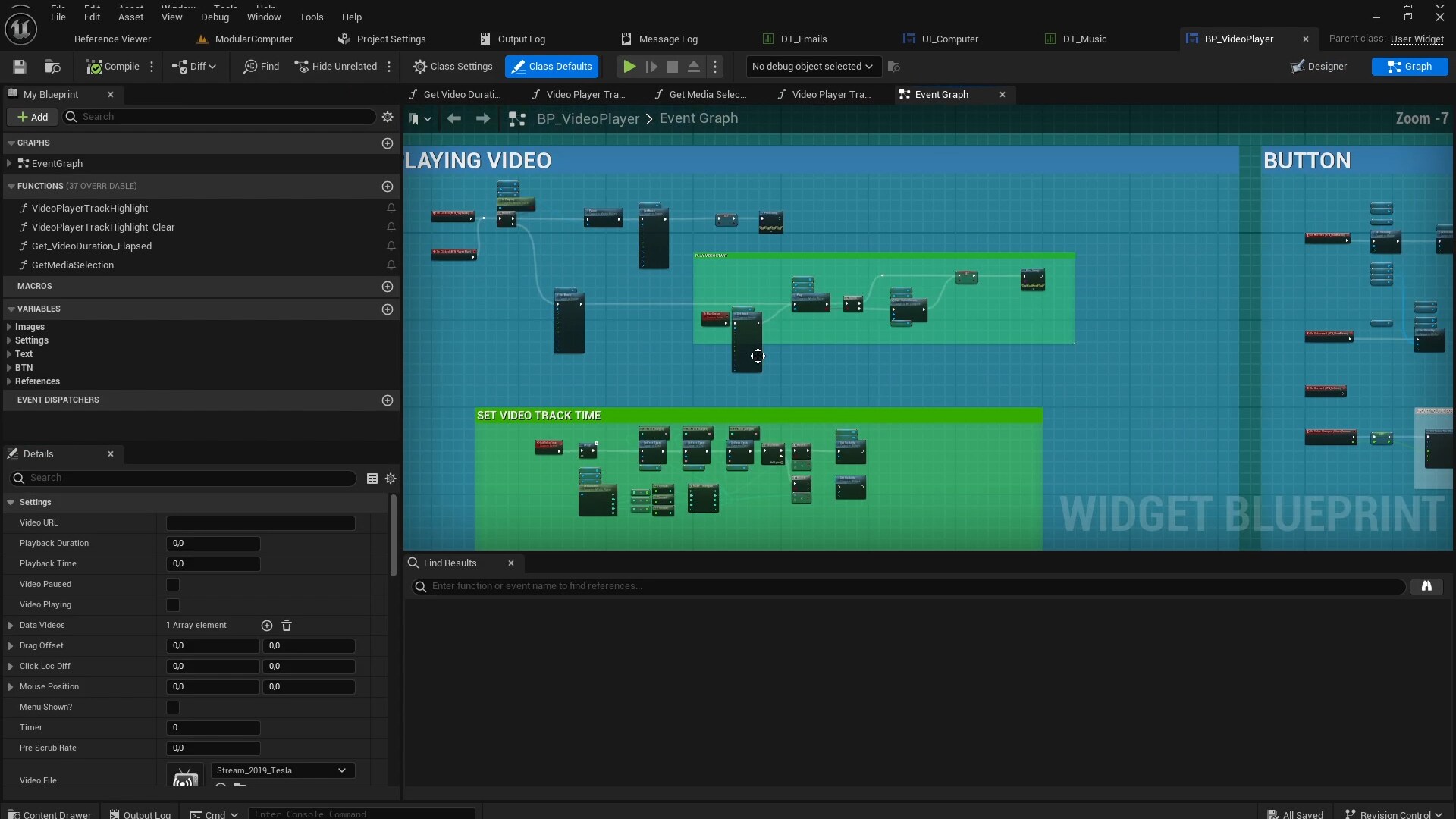Toggle Details property matrix view icon
This screenshot has width=1456, height=819.
pyautogui.click(x=372, y=479)
